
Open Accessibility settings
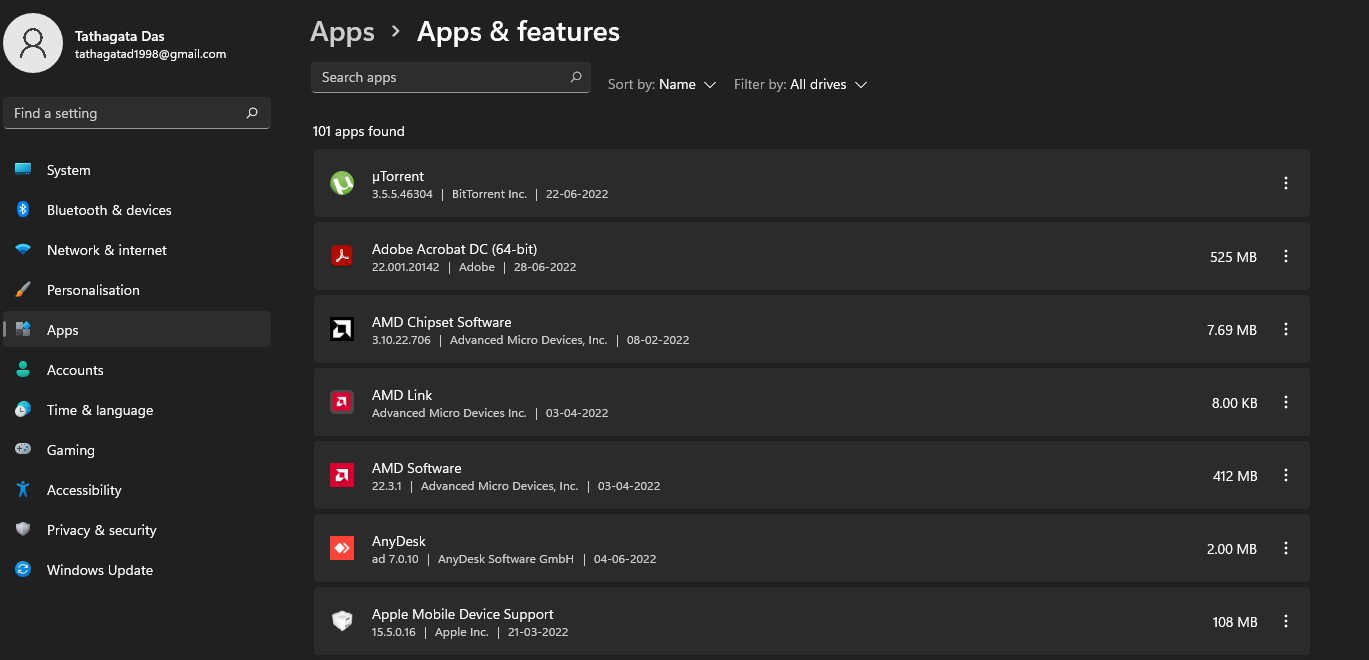tap(137, 490)
